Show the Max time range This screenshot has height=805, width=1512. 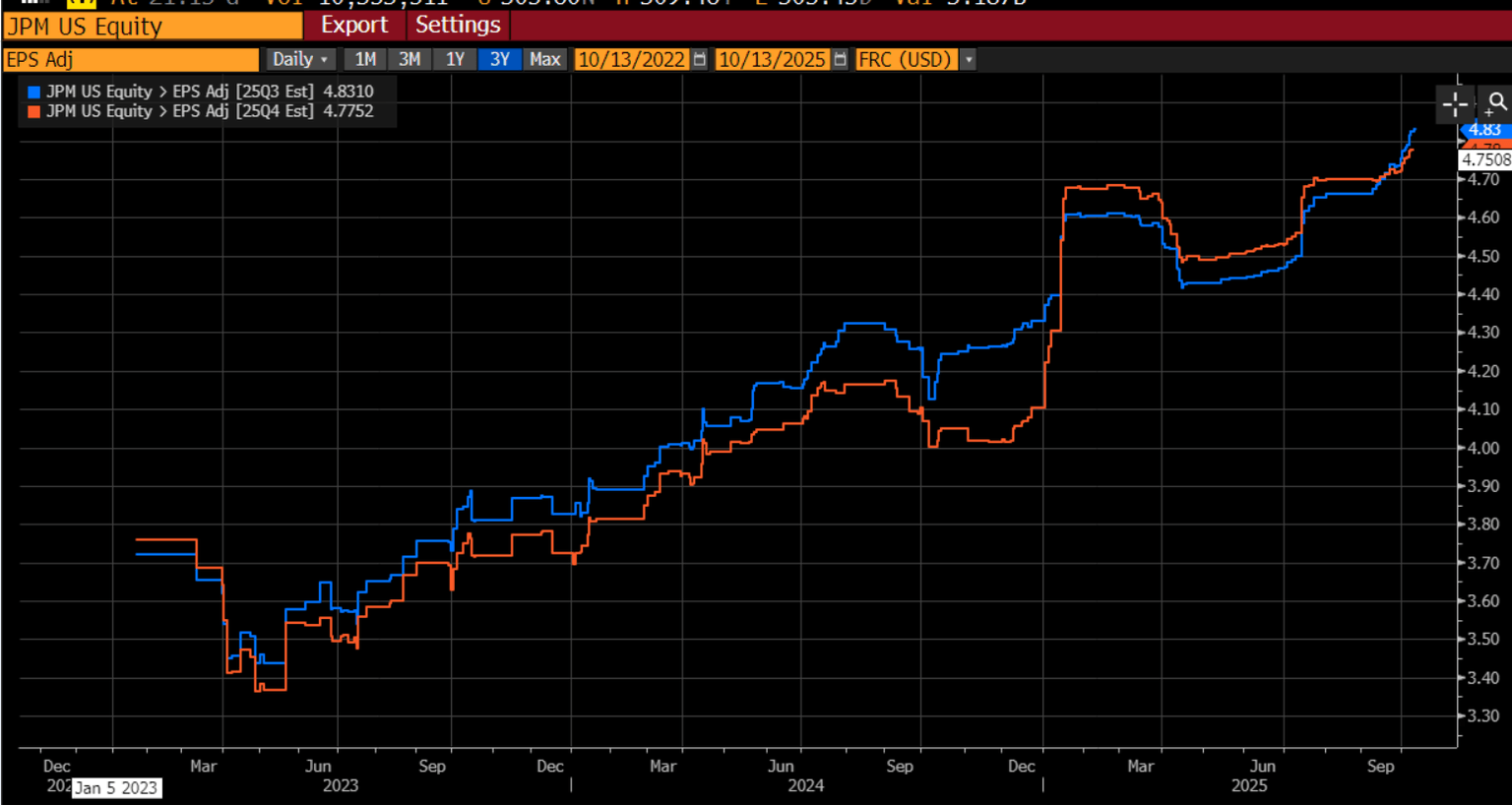544,60
